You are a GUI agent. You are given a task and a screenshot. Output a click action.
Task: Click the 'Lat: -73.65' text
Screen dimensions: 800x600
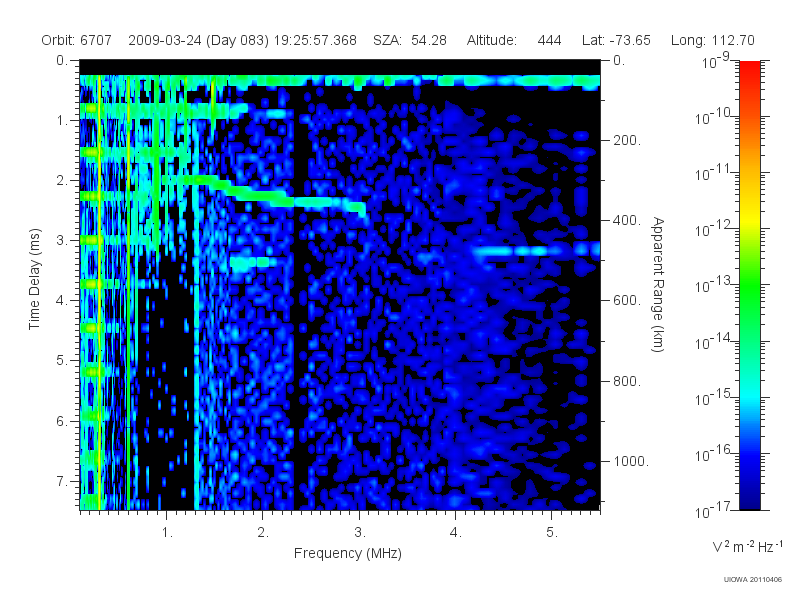pos(616,40)
